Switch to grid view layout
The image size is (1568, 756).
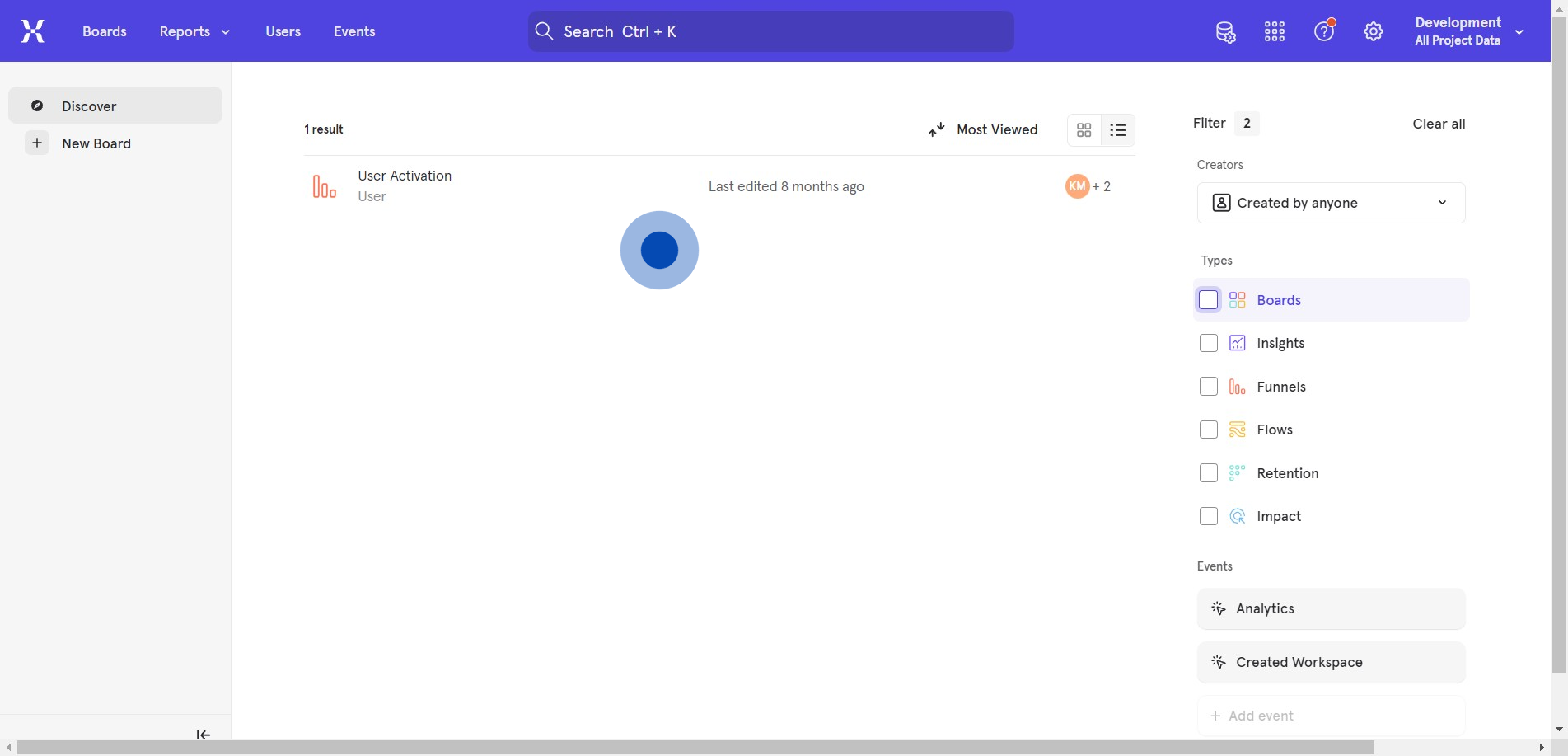pos(1084,130)
